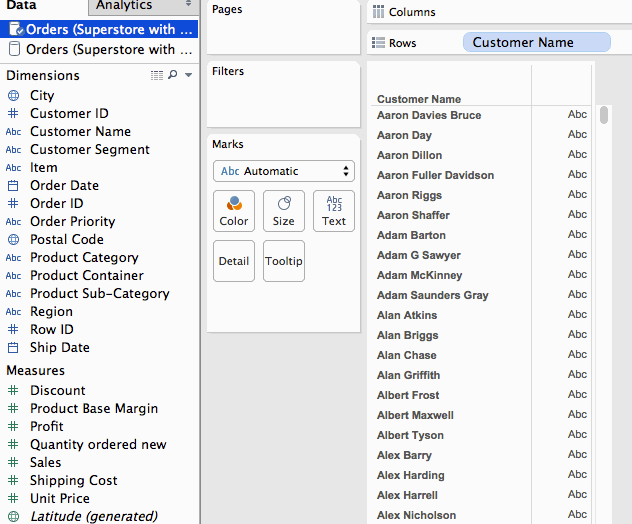Click the Tooltip marks button
This screenshot has width=632, height=524.
pos(284,261)
